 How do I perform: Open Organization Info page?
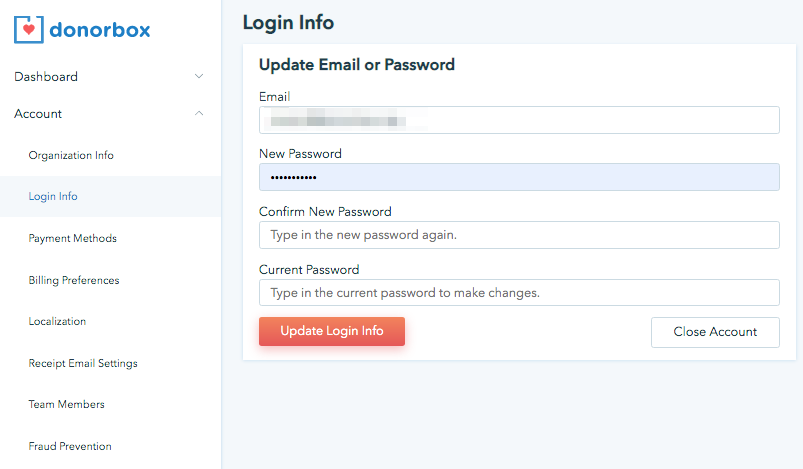(71, 155)
